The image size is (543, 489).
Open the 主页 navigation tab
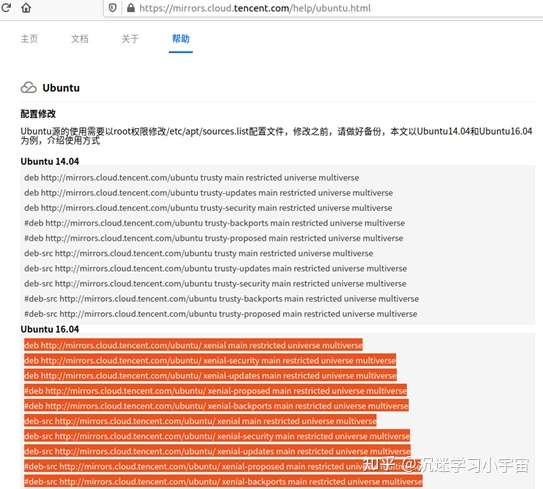[x=29, y=38]
